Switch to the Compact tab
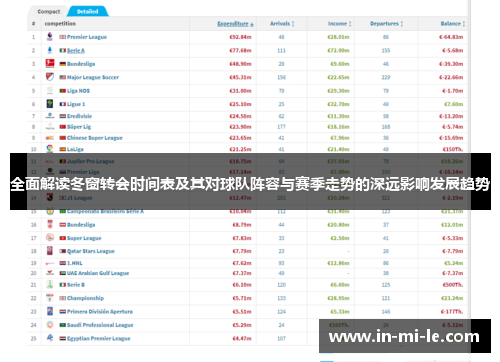The width and height of the screenshot is (500, 362). tap(49, 11)
